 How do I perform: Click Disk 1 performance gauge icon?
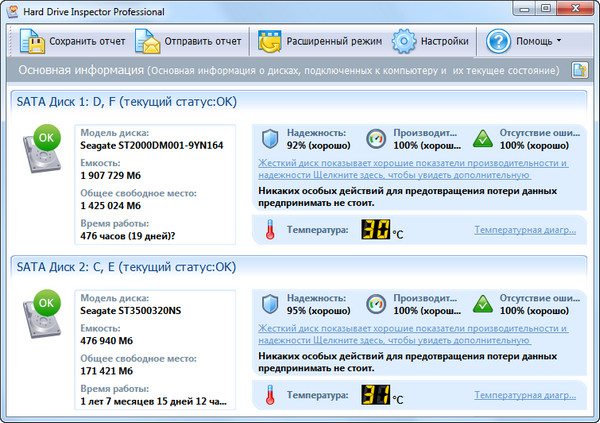pos(376,139)
